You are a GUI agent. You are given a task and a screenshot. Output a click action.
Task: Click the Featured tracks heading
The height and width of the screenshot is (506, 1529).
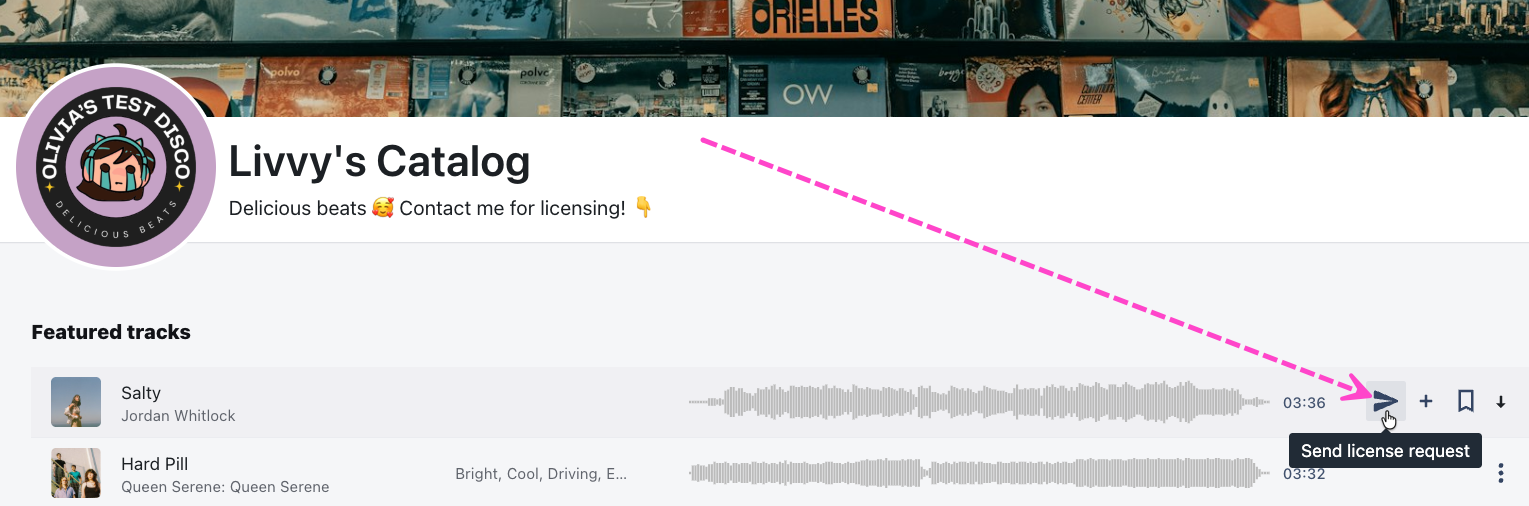111,332
